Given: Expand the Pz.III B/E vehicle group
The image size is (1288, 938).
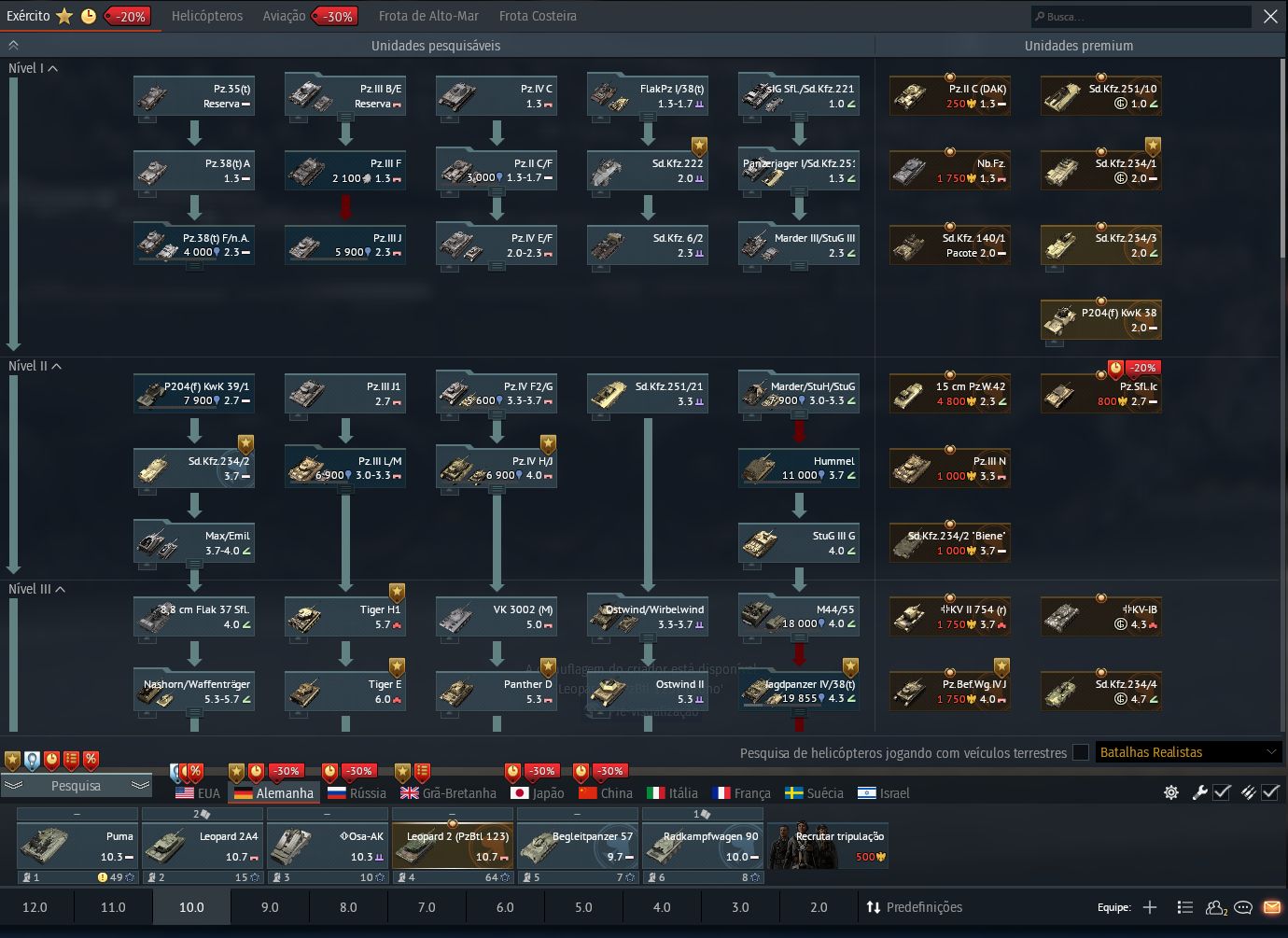Looking at the screenshot, I should [x=345, y=119].
